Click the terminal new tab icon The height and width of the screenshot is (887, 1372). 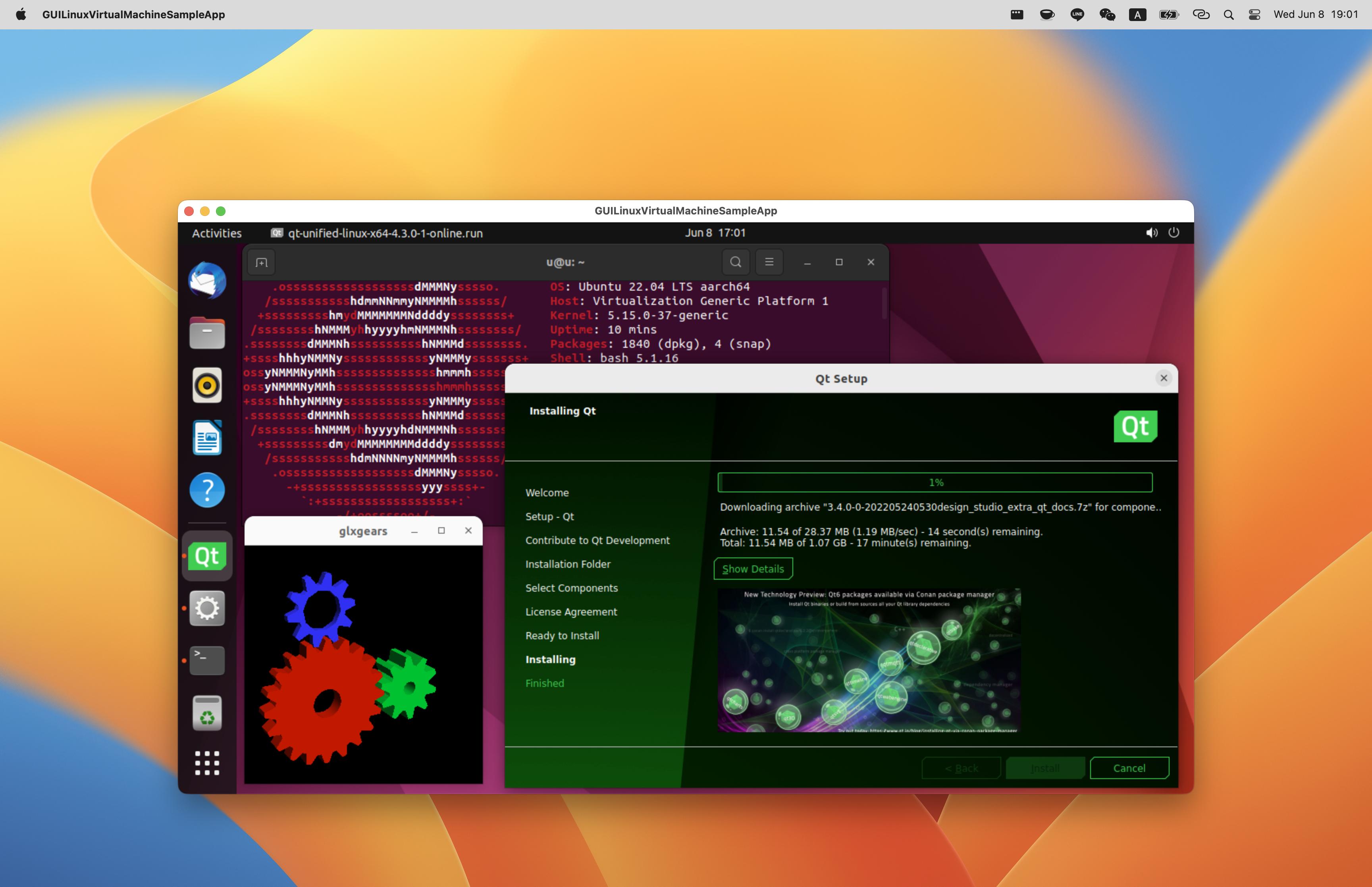point(261,262)
